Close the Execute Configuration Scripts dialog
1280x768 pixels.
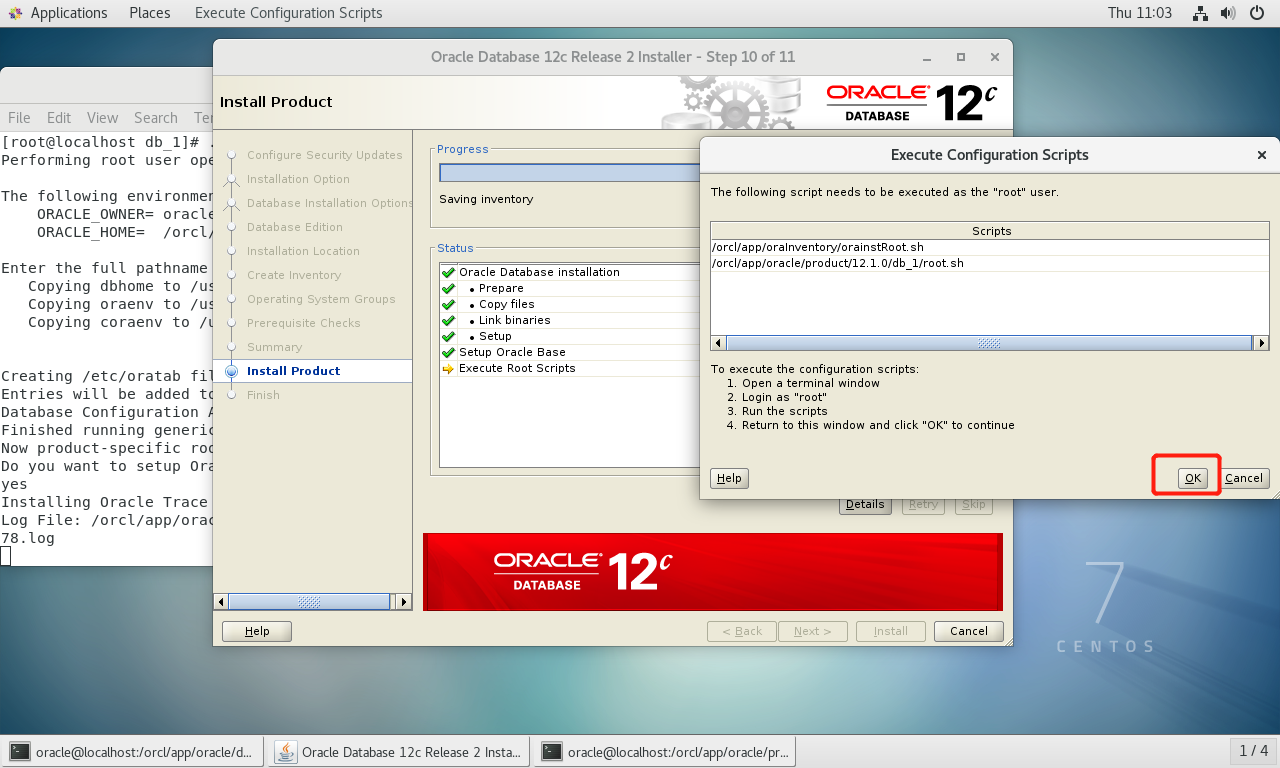[x=1261, y=155]
